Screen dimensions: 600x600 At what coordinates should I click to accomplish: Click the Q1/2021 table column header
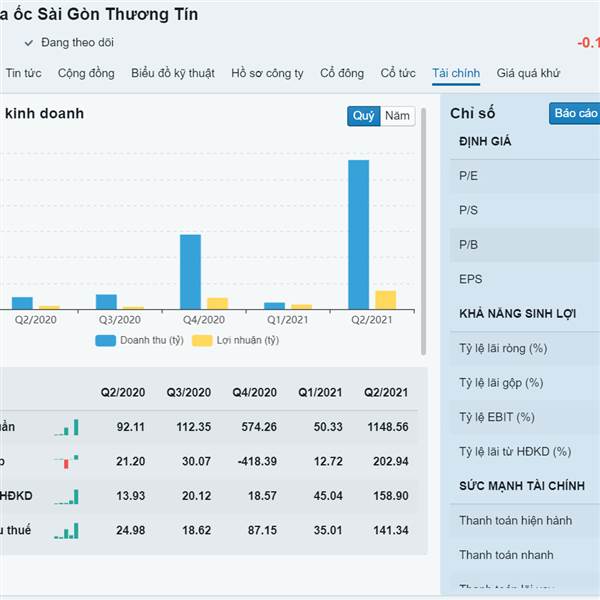pyautogui.click(x=320, y=393)
